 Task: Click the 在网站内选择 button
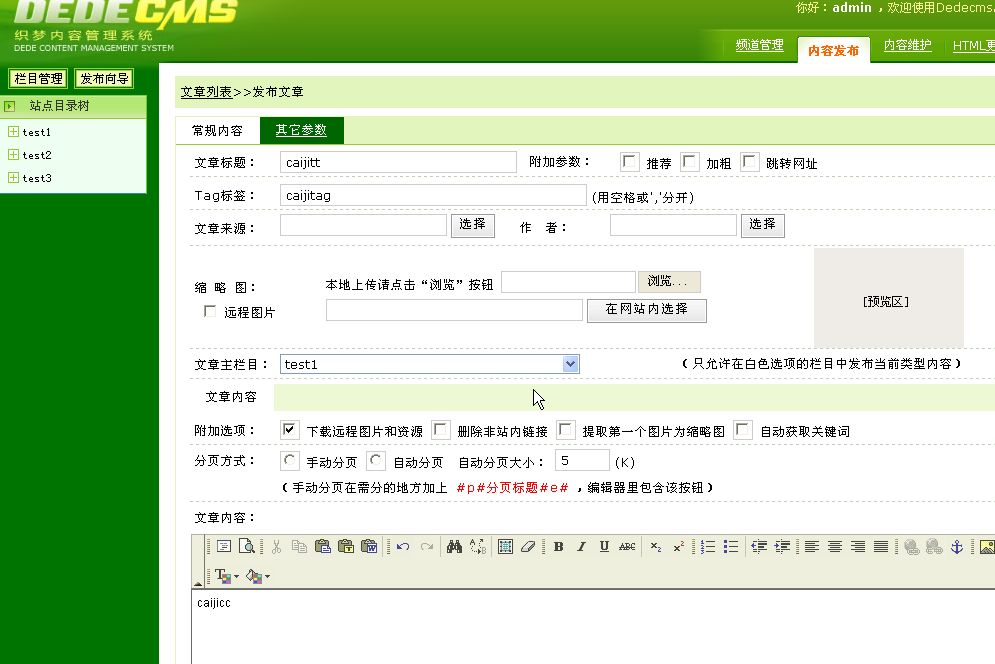click(x=646, y=310)
